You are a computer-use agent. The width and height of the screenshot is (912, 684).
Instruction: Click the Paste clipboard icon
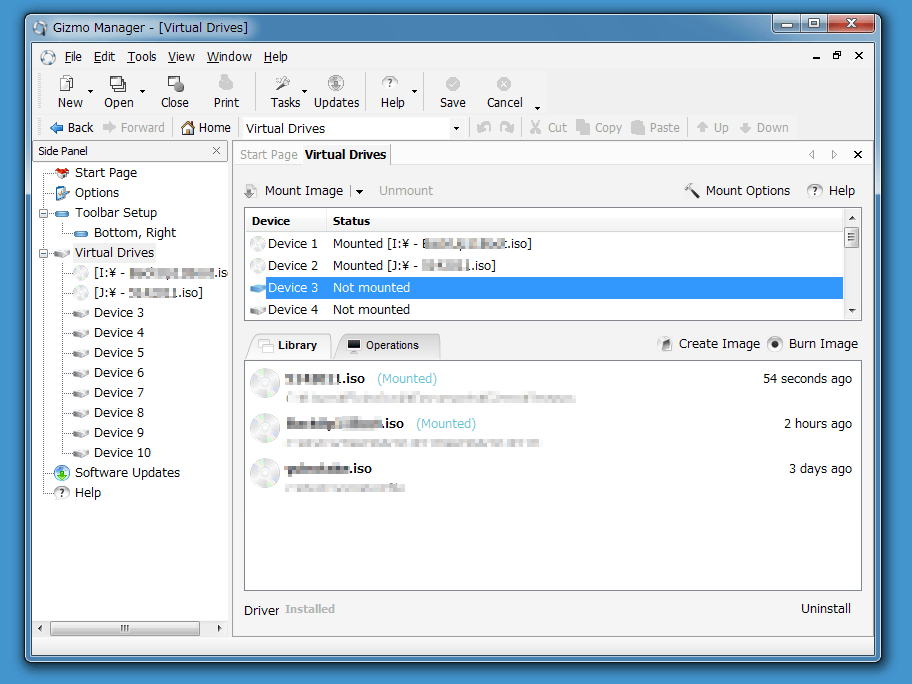(638, 127)
